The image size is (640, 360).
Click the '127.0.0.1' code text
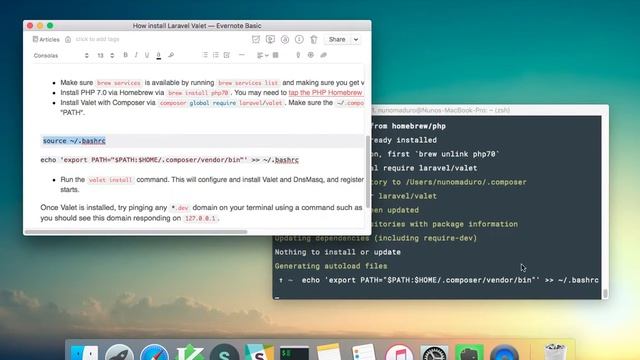[x=200, y=219]
